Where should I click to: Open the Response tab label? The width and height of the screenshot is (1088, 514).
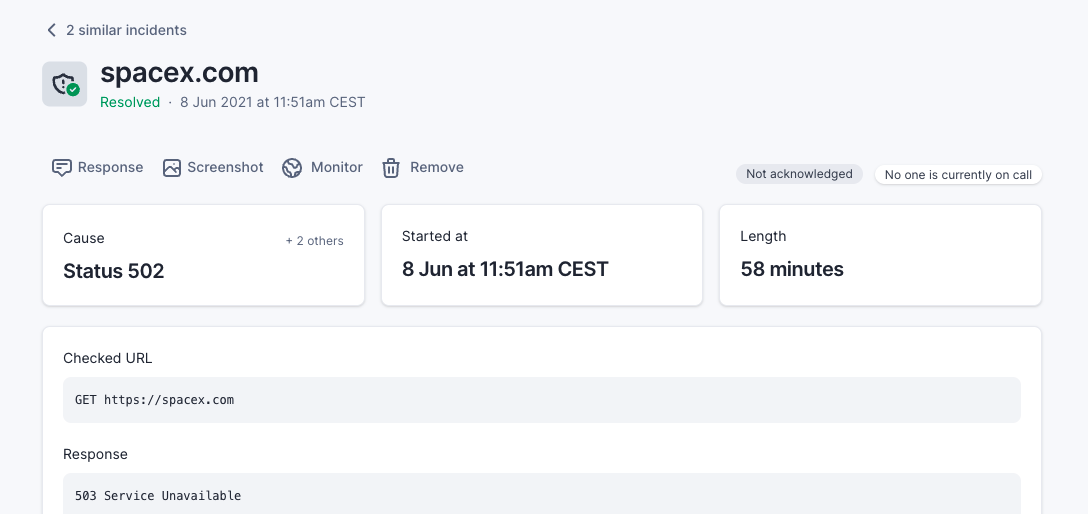pos(110,167)
